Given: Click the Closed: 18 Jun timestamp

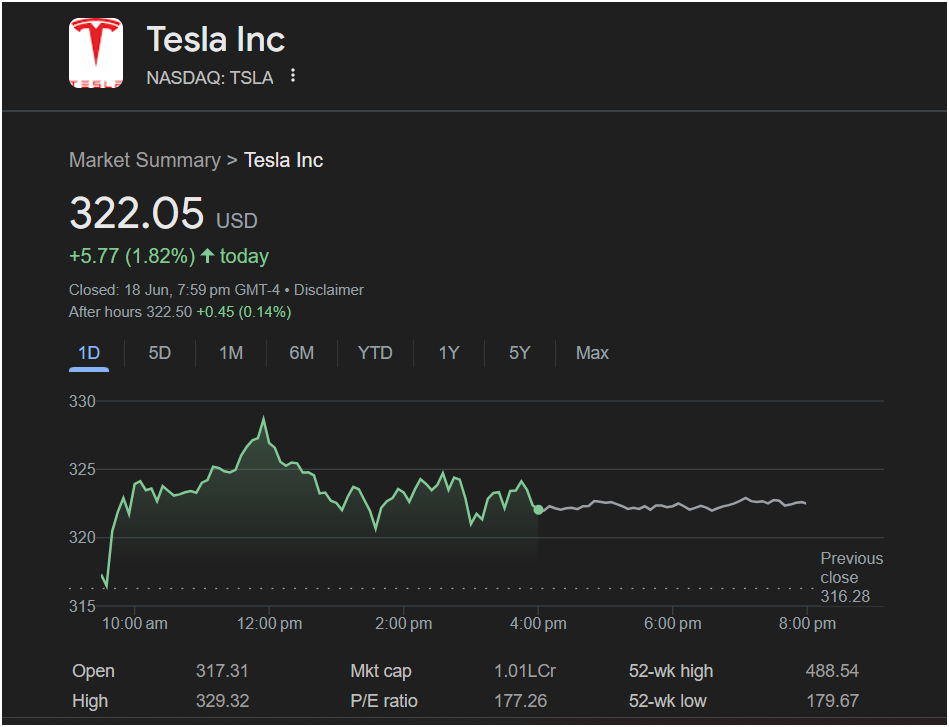Looking at the screenshot, I should click(175, 290).
